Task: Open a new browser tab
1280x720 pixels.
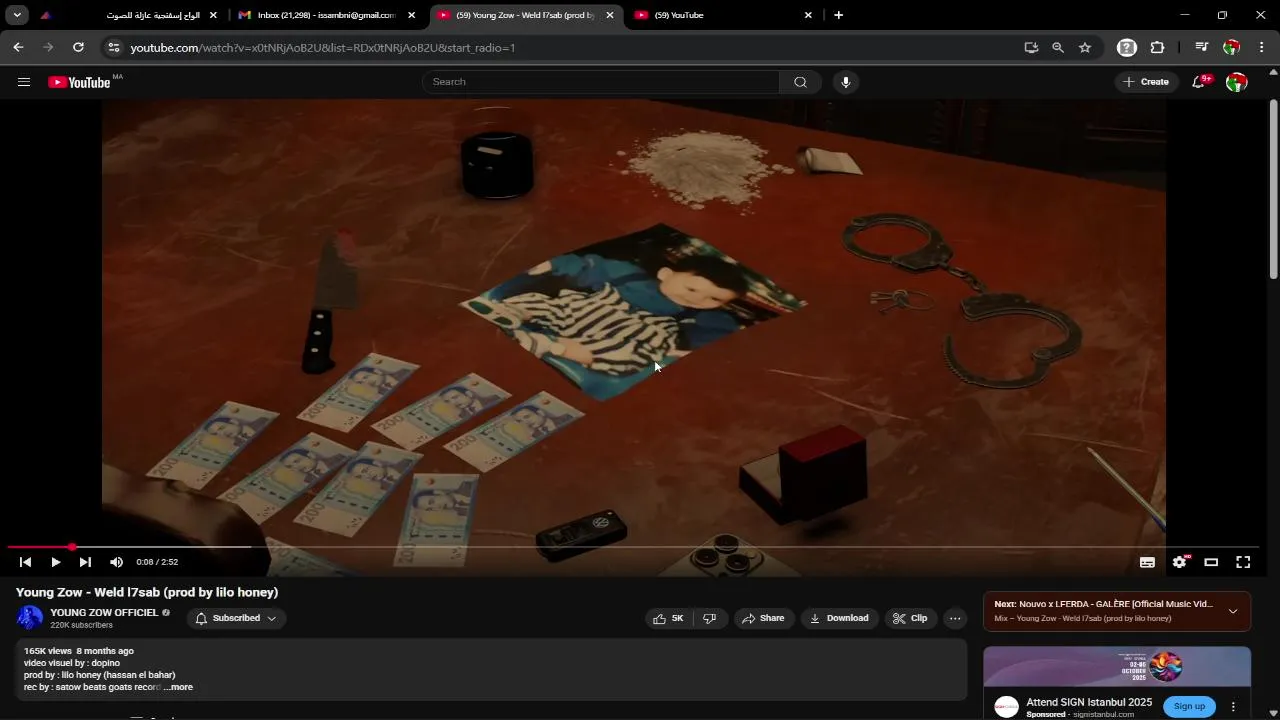Action: 838,15
